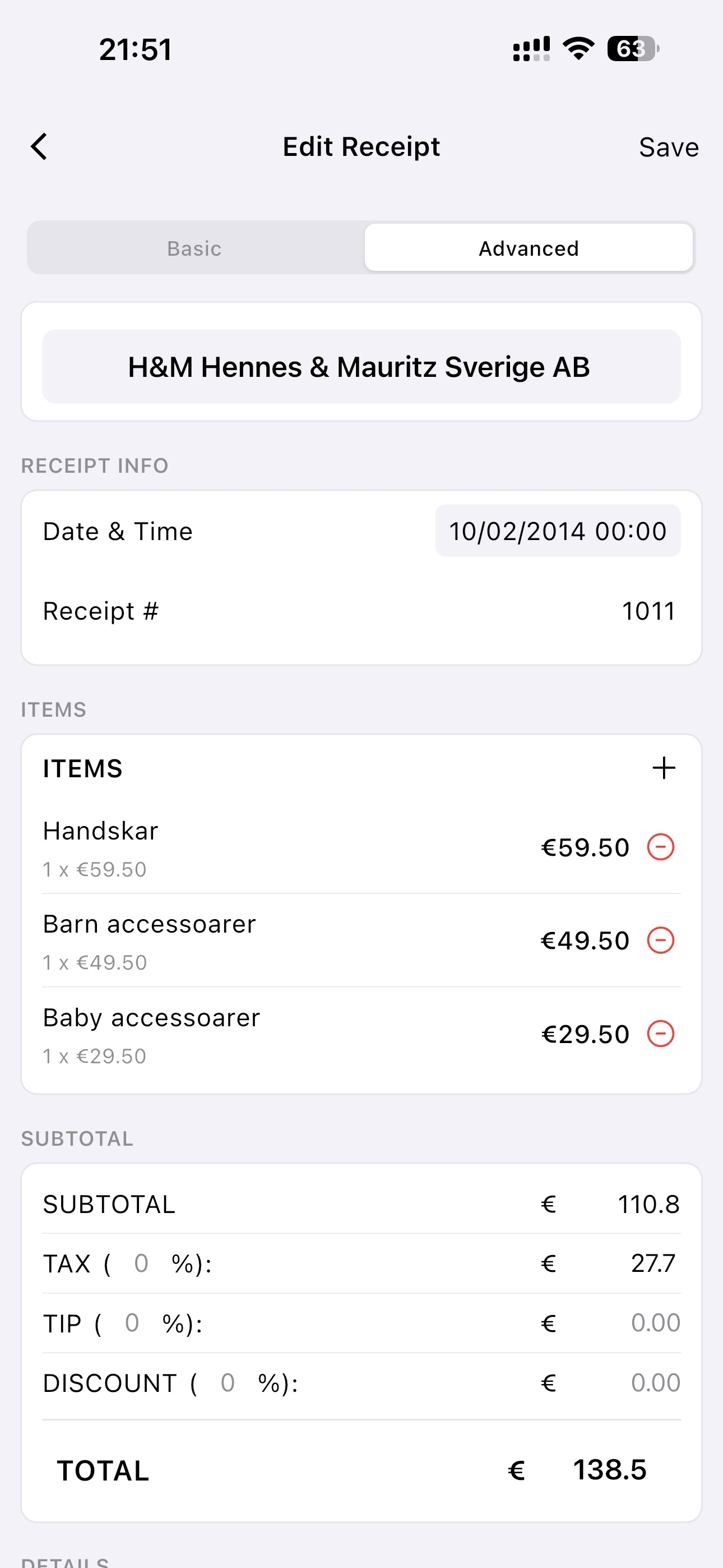Open the Date & Time picker
723x1568 pixels.
558,531
